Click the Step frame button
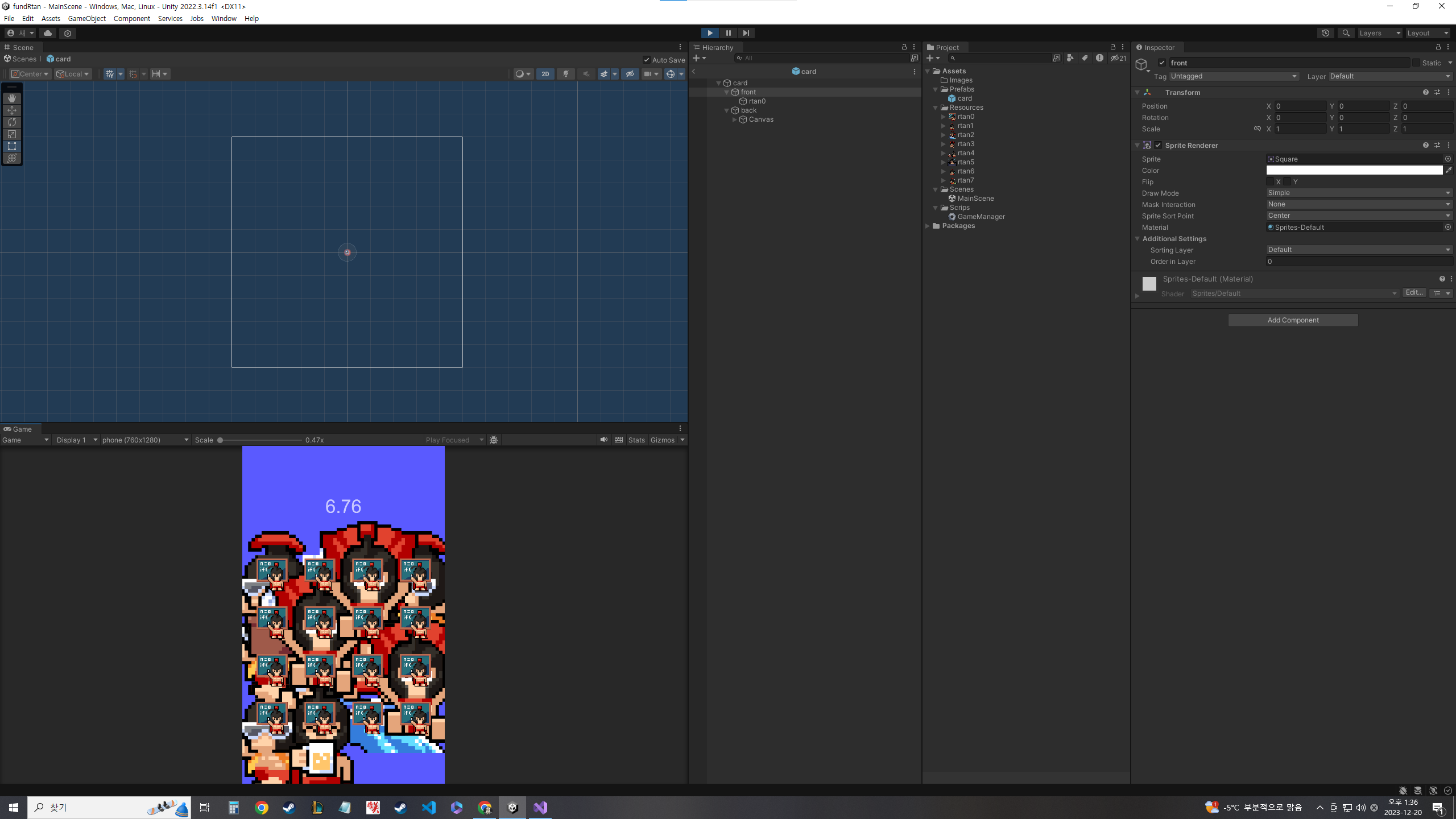 point(746,33)
